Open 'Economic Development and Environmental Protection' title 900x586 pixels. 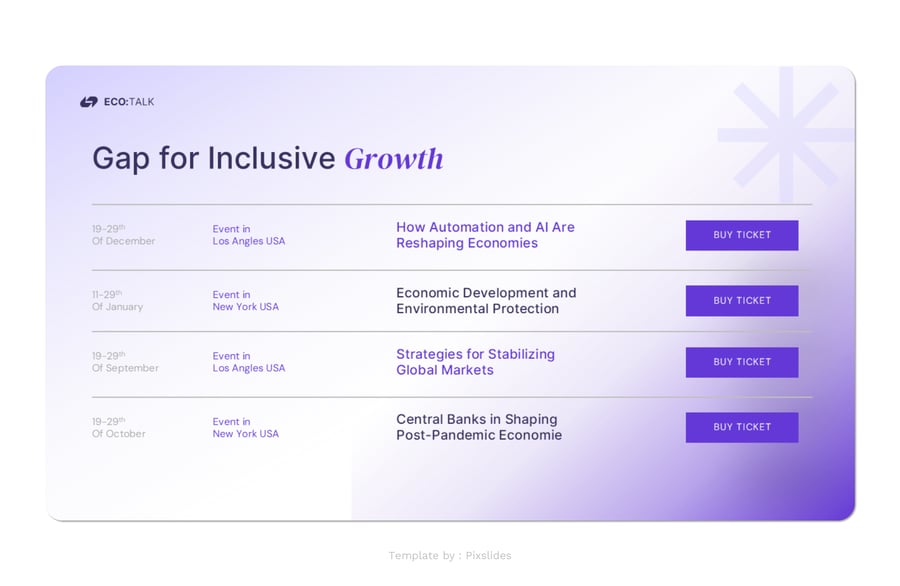[486, 301]
